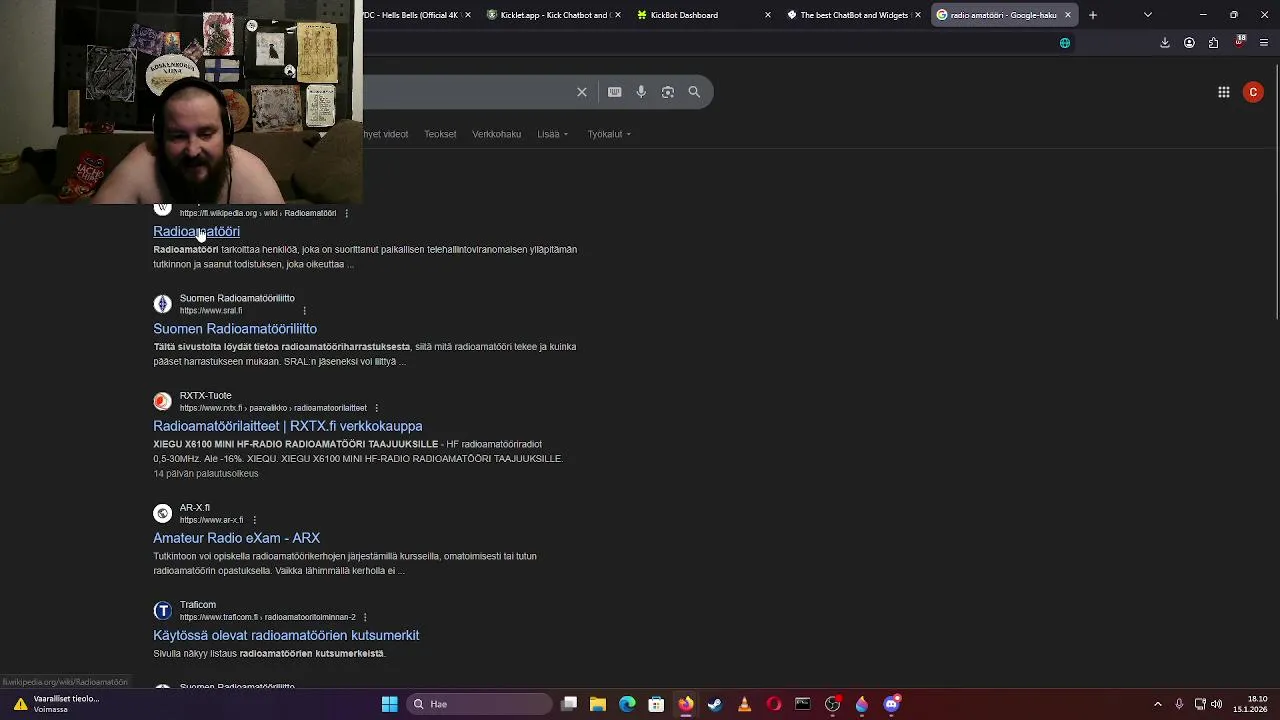Open Opera browser from taskbar

coord(773,704)
